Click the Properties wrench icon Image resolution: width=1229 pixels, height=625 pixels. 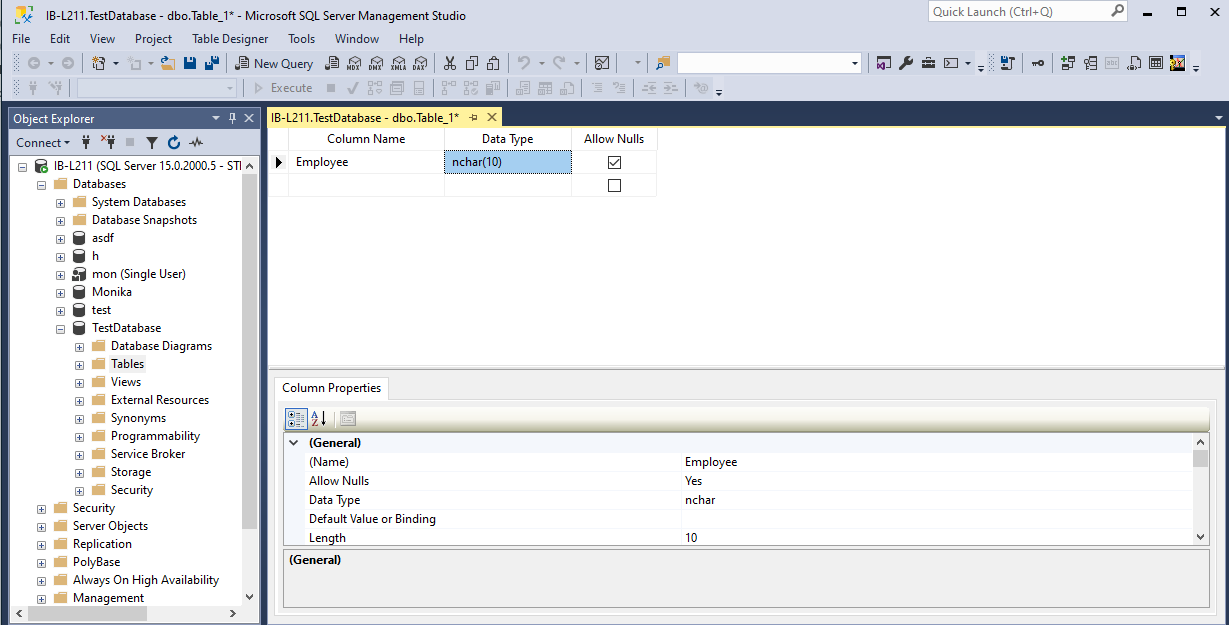[x=906, y=63]
